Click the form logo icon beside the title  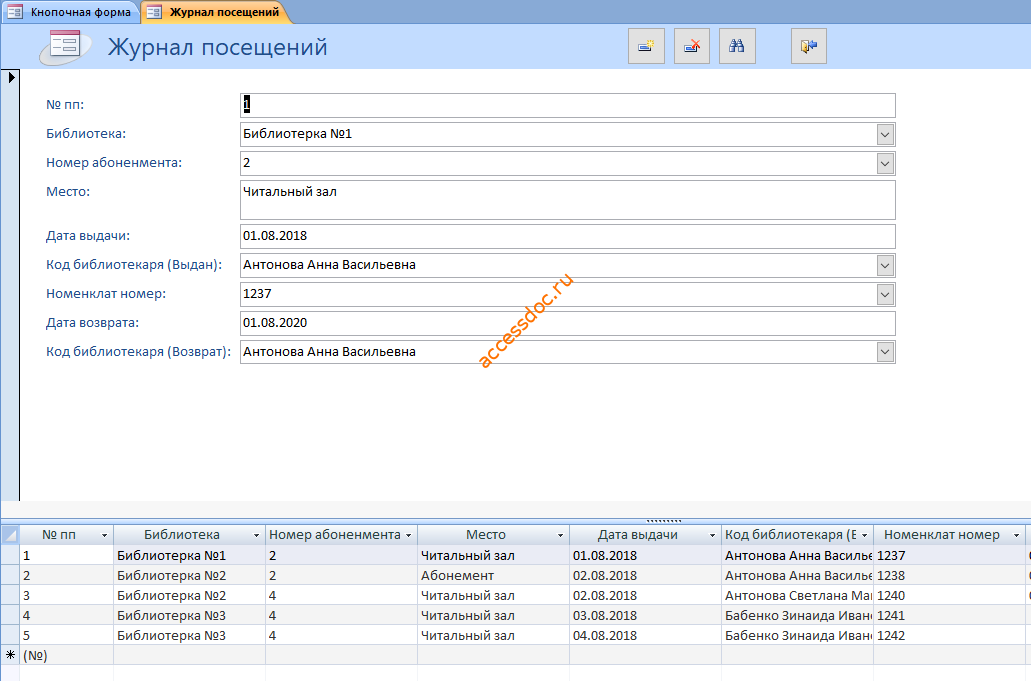[64, 47]
